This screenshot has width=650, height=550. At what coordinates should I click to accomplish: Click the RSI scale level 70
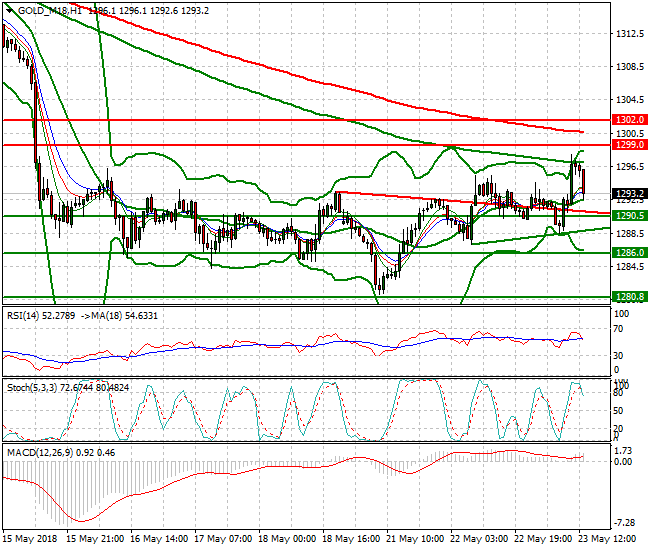tap(618, 329)
